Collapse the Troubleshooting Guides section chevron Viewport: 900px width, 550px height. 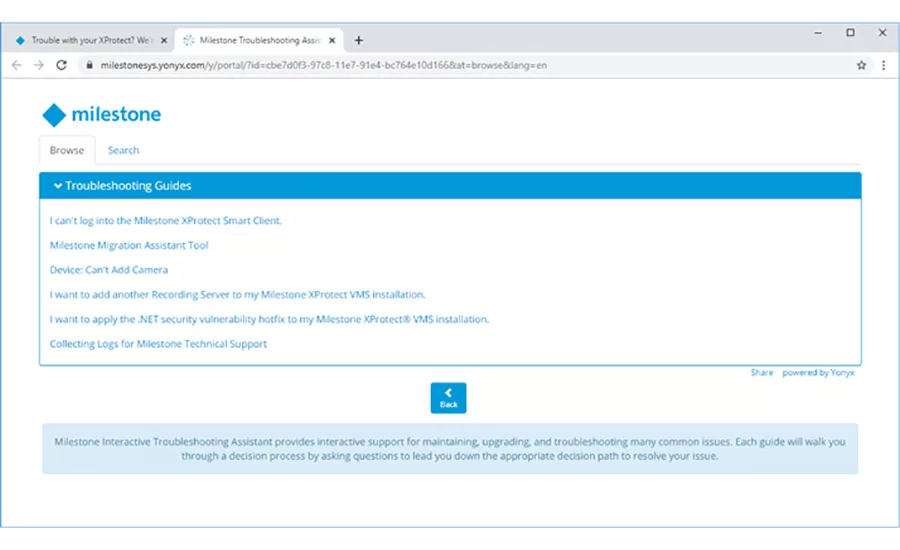click(57, 185)
